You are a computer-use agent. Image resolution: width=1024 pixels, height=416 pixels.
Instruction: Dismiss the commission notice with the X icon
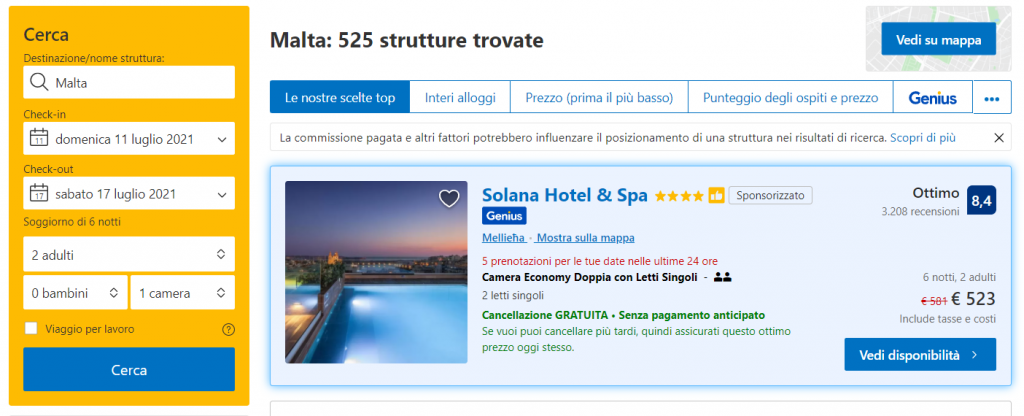point(998,137)
